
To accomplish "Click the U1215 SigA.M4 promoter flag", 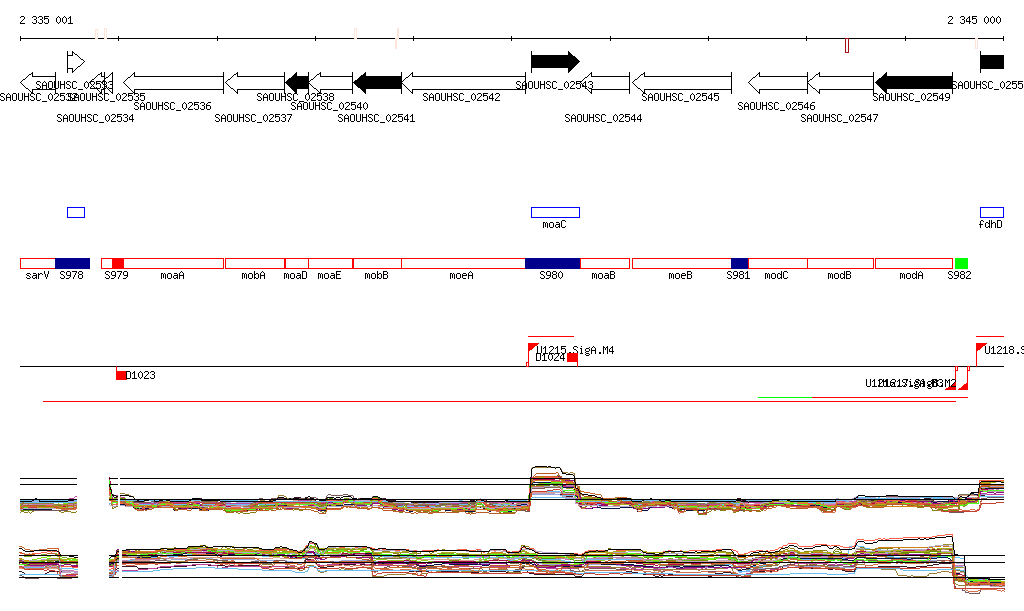I will pyautogui.click(x=533, y=348).
